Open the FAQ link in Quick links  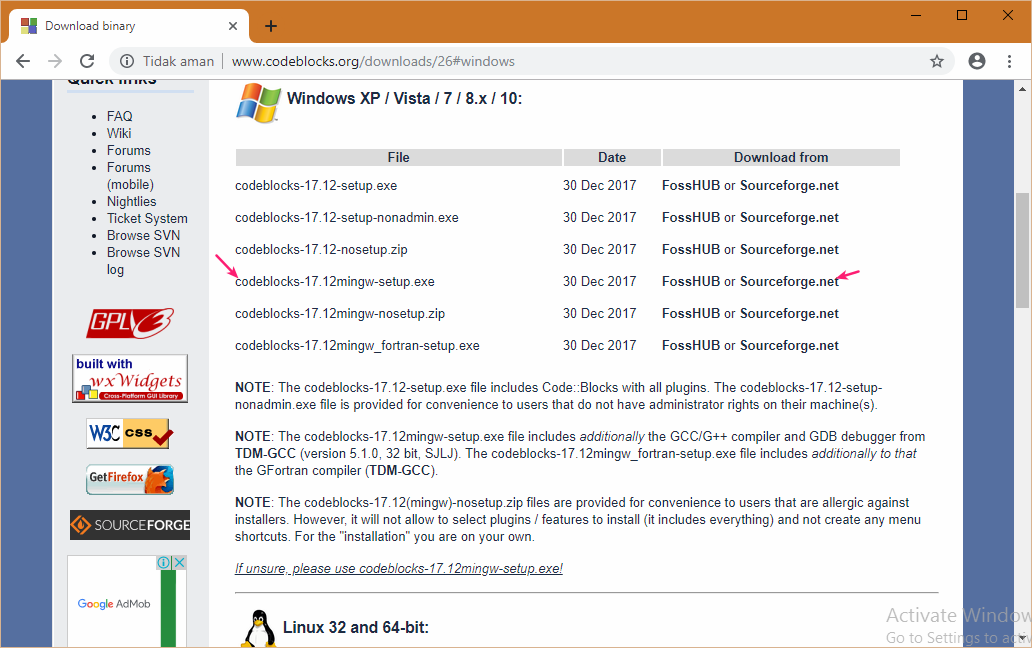(x=119, y=116)
